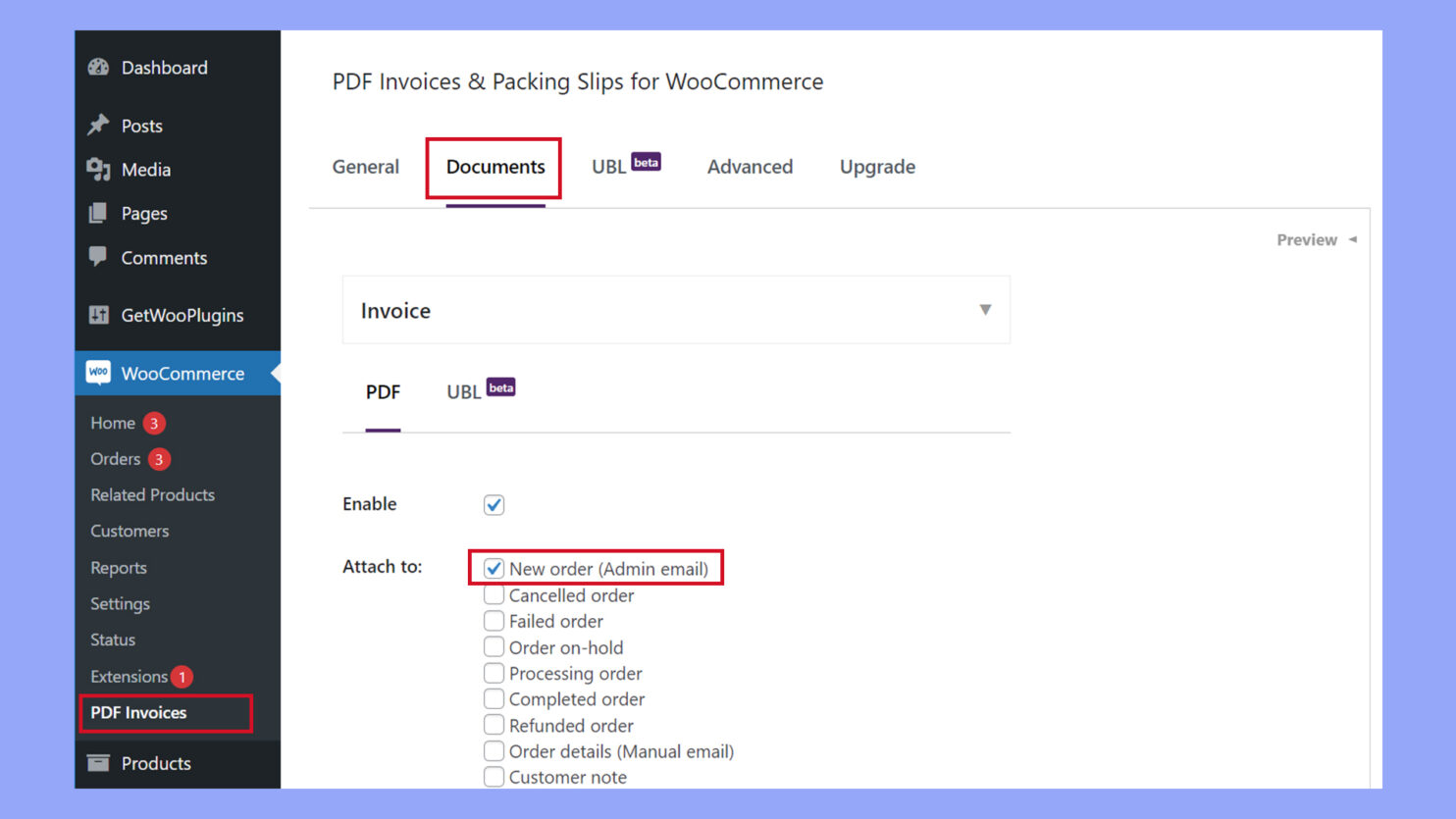Click the Products box icon

[98, 762]
